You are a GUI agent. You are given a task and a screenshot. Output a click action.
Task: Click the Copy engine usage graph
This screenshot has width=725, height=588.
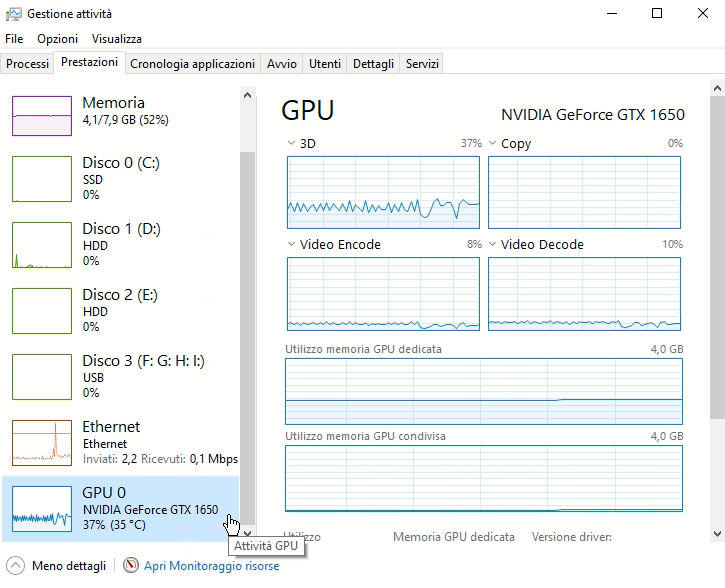coord(584,192)
